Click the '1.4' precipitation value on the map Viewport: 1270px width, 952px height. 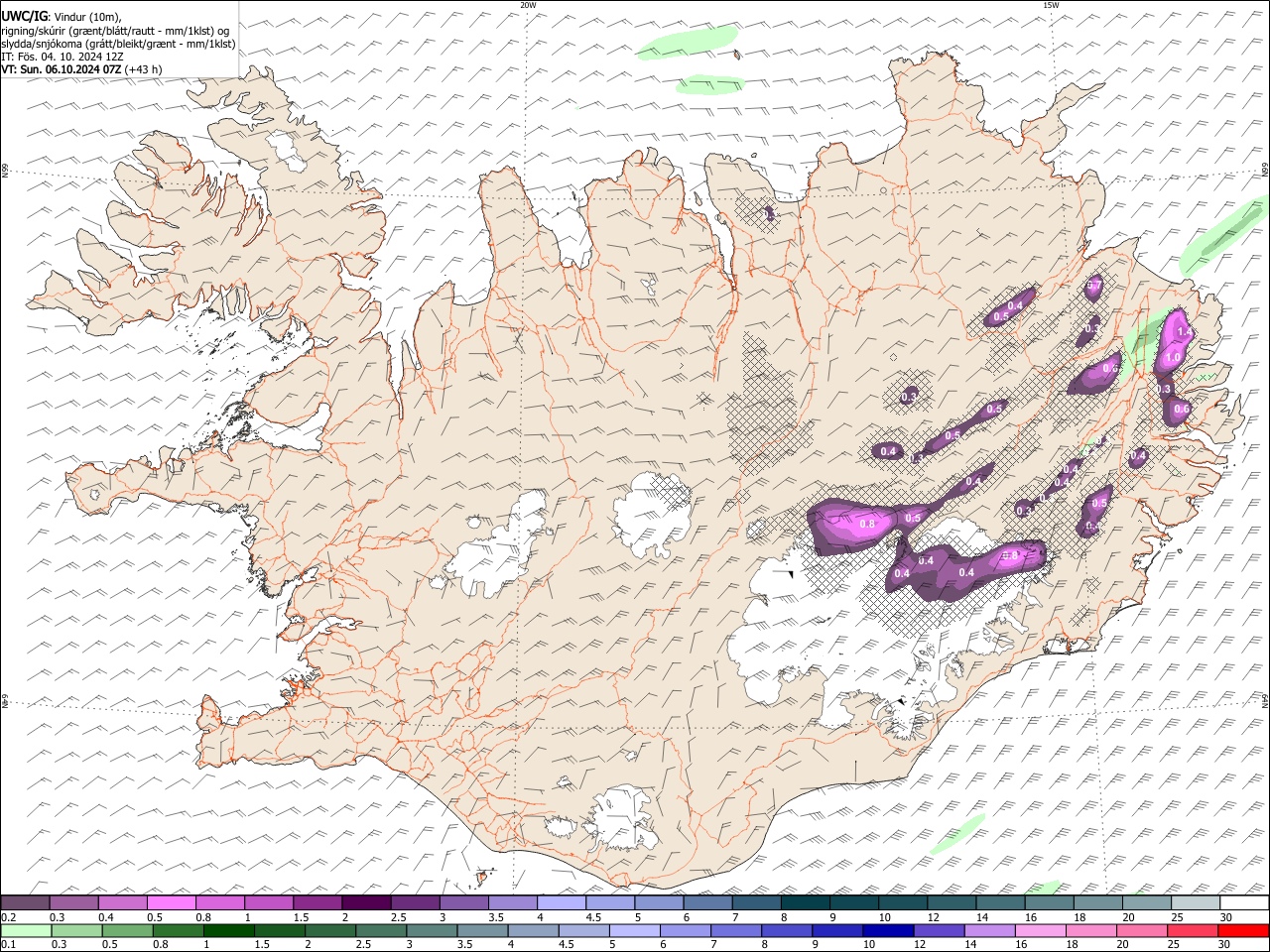pos(1184,331)
